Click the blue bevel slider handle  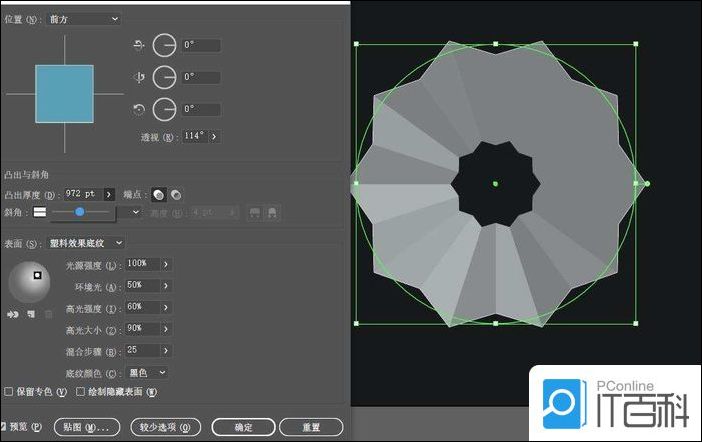[79, 212]
